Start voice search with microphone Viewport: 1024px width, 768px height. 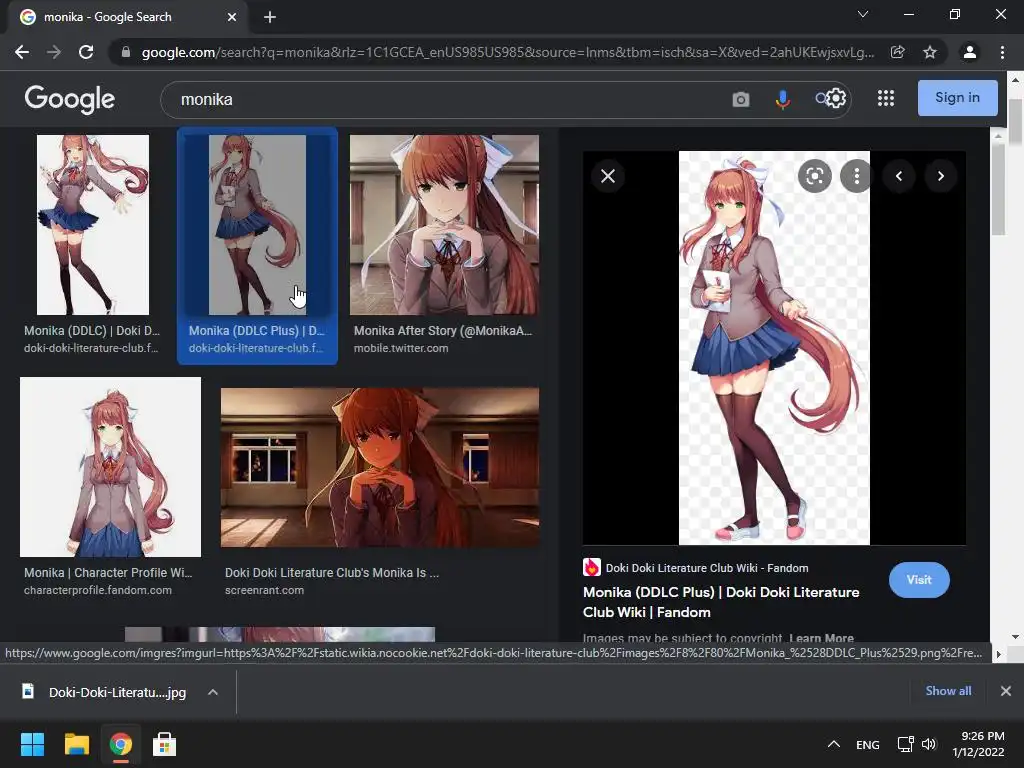tap(782, 99)
